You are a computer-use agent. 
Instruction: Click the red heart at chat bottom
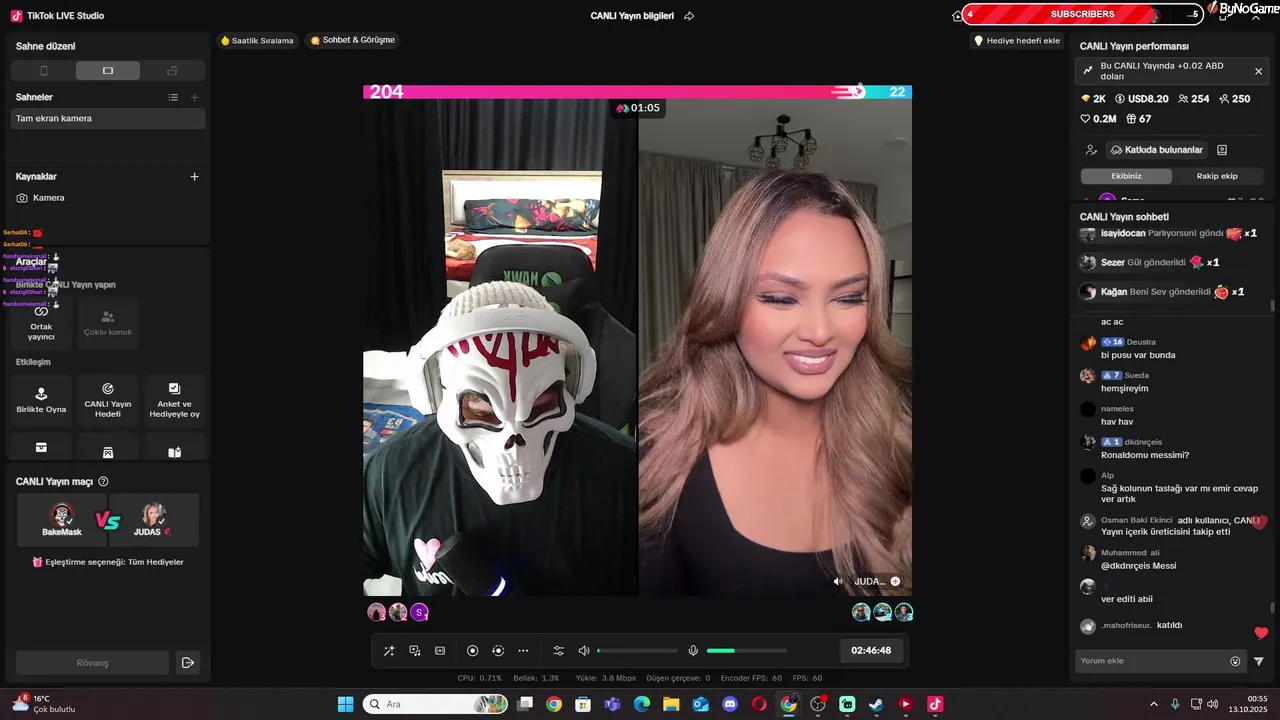(1261, 633)
